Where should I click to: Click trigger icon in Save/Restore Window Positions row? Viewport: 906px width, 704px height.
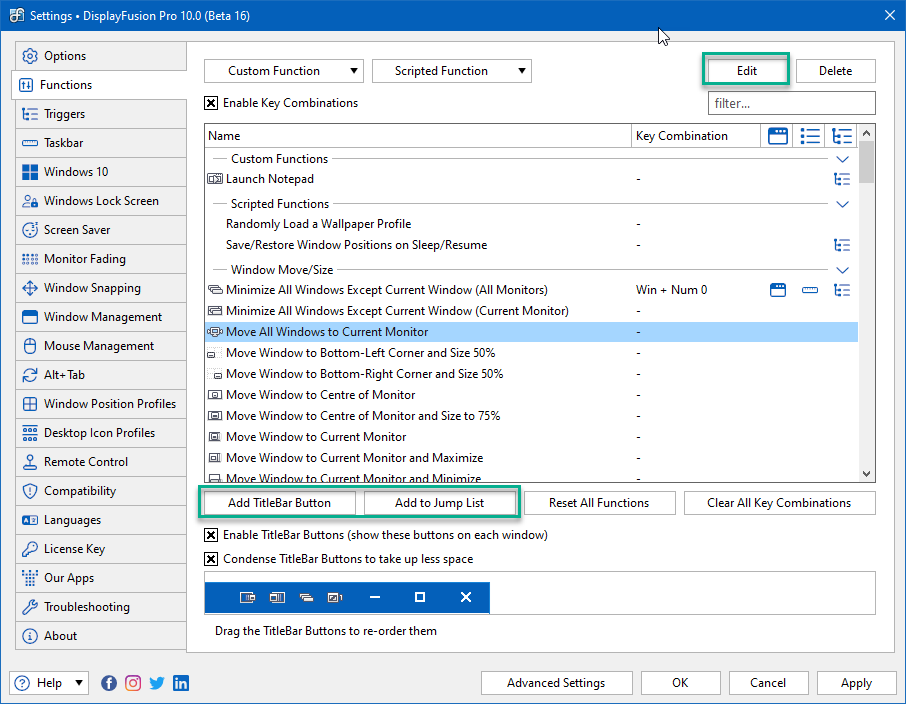pos(842,245)
